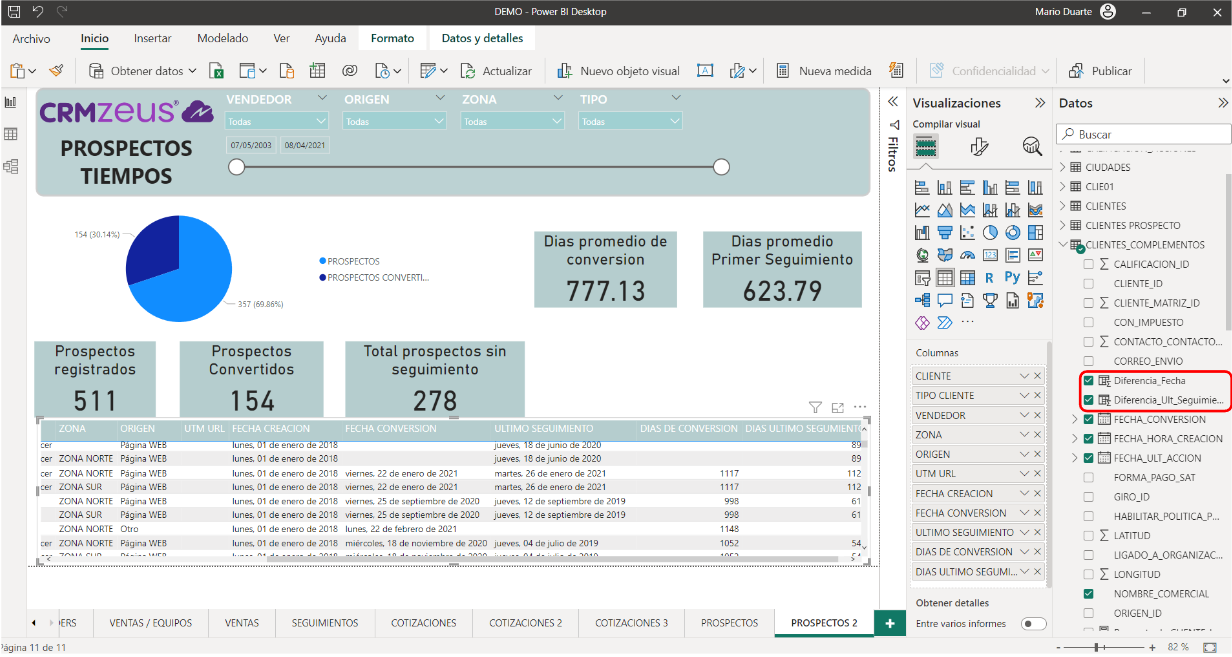Switch to Data table view in sidebar
Viewport: 1232px width, 657px height.
[x=11, y=134]
